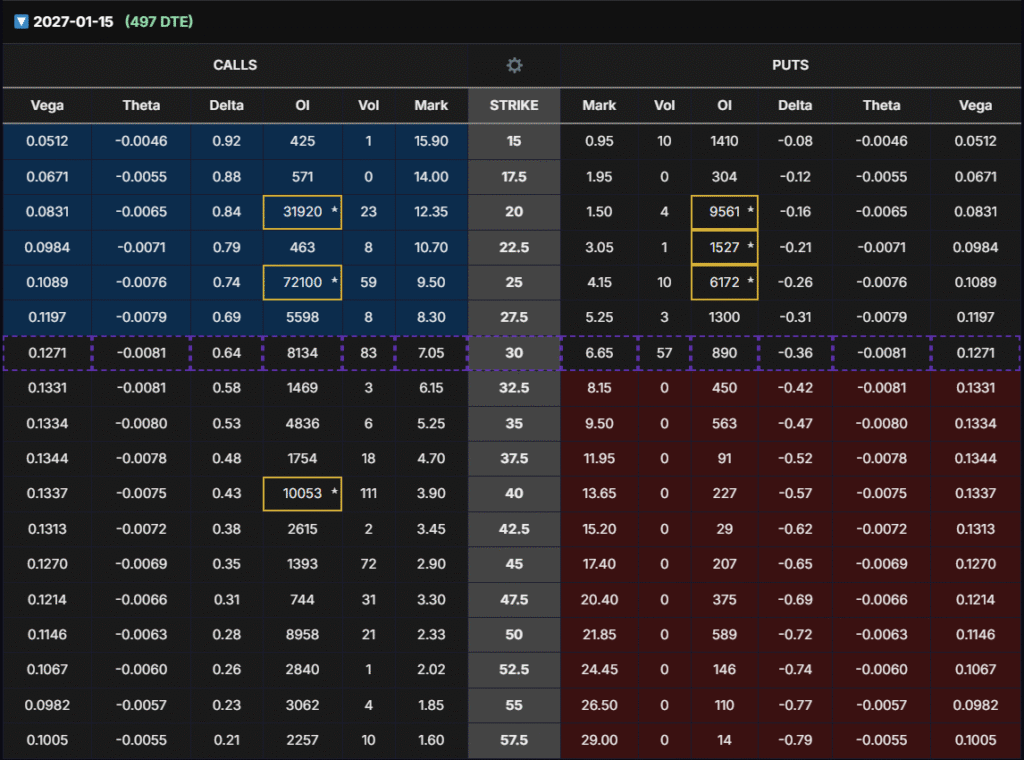1024x760 pixels.
Task: Select the PUTS section header
Action: click(791, 65)
